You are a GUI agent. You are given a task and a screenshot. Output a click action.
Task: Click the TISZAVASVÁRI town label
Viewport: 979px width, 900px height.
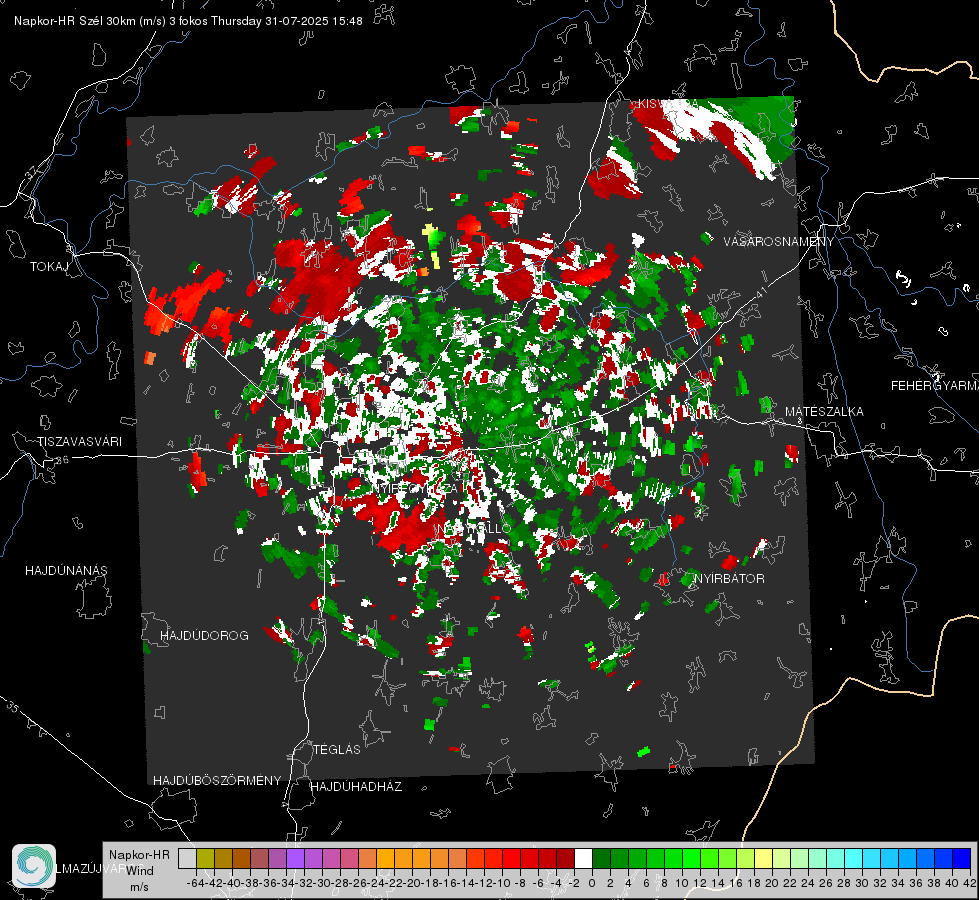[80, 442]
